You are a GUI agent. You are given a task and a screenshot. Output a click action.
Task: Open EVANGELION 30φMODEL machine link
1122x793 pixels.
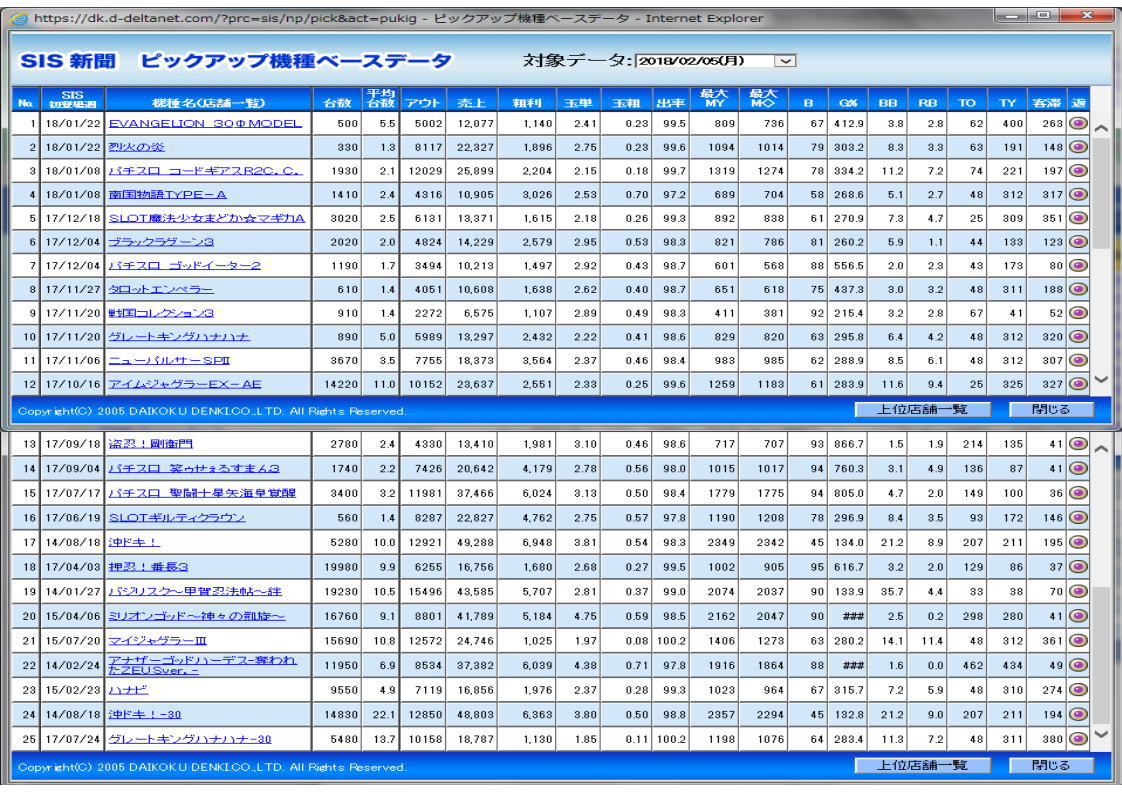click(205, 123)
